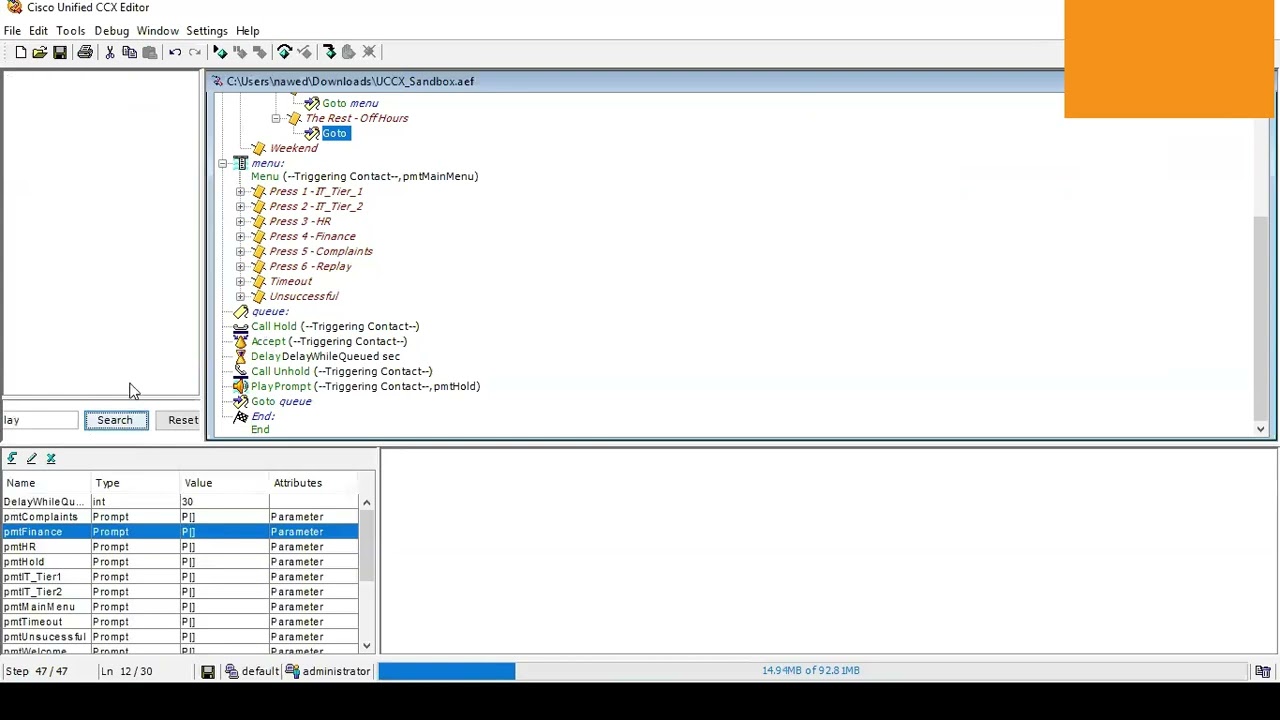Undo the last change with the Undo arrow
Image resolution: width=1280 pixels, height=720 pixels.
pos(175,52)
